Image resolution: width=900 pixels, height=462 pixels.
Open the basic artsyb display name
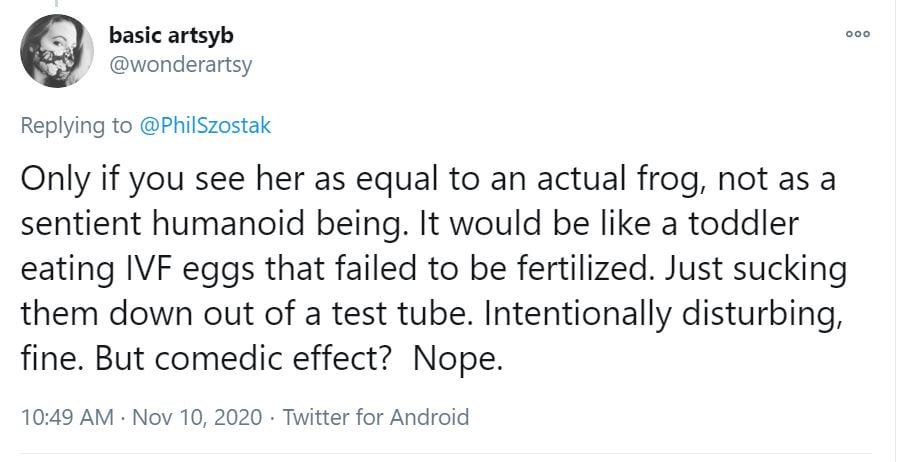(x=171, y=37)
